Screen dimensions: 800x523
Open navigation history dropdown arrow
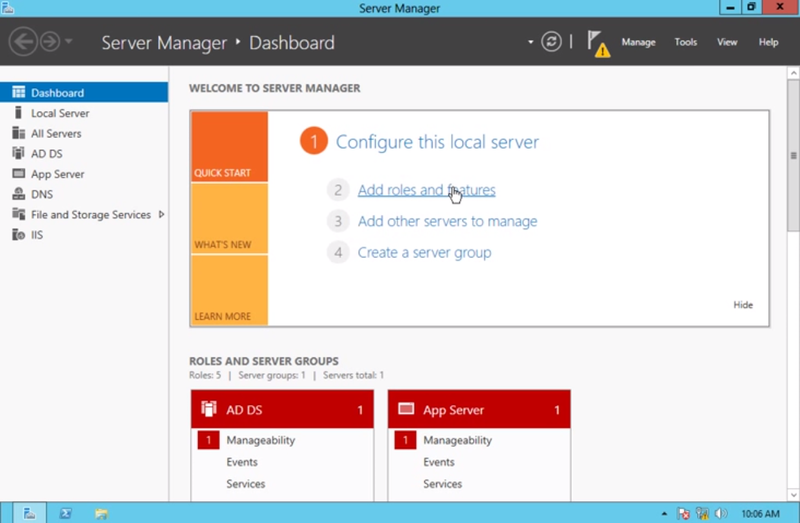pos(69,41)
